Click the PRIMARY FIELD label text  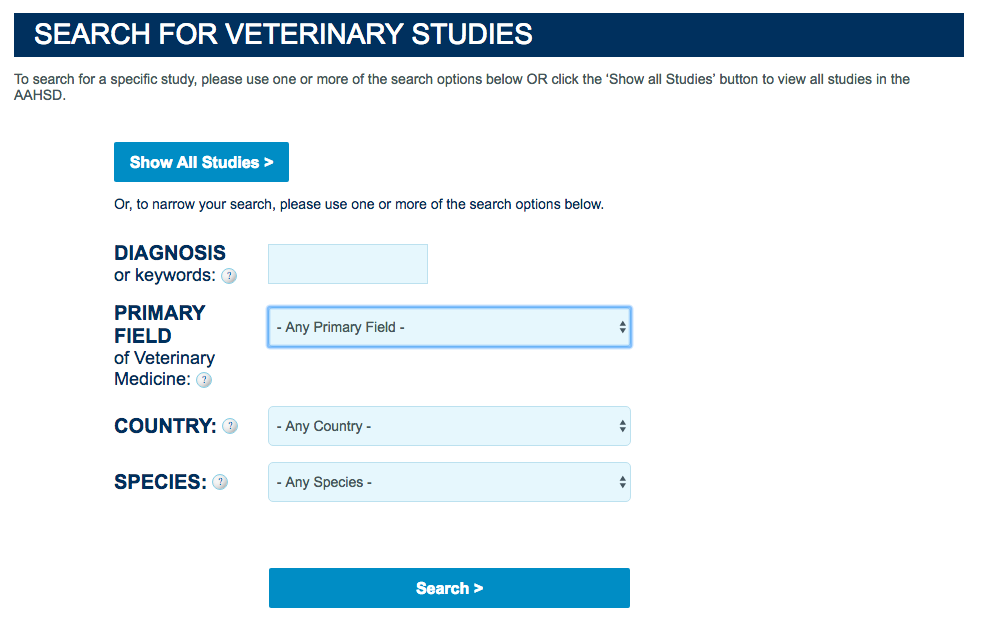pyautogui.click(x=160, y=324)
